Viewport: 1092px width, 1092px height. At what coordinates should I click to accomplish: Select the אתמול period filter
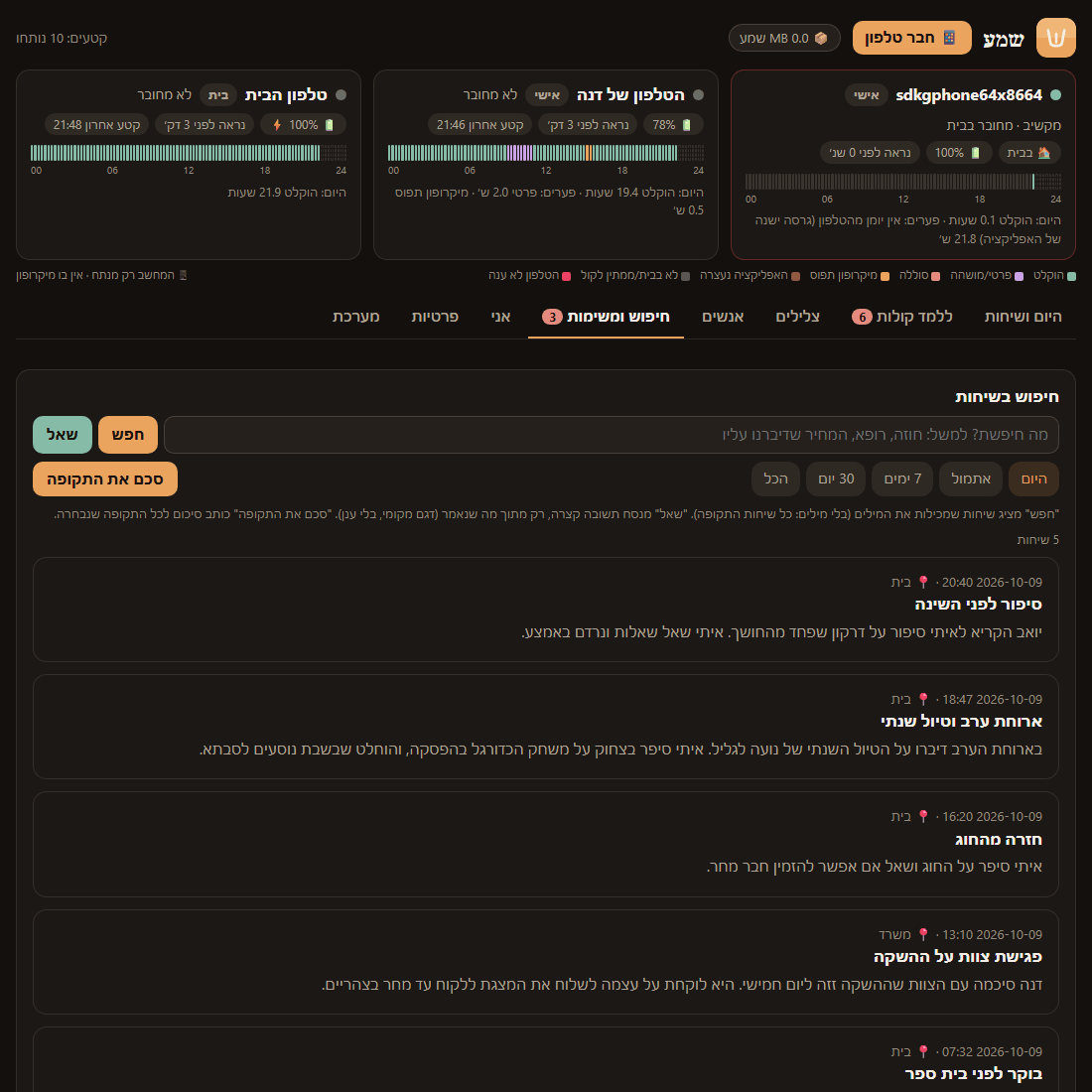[x=971, y=479]
